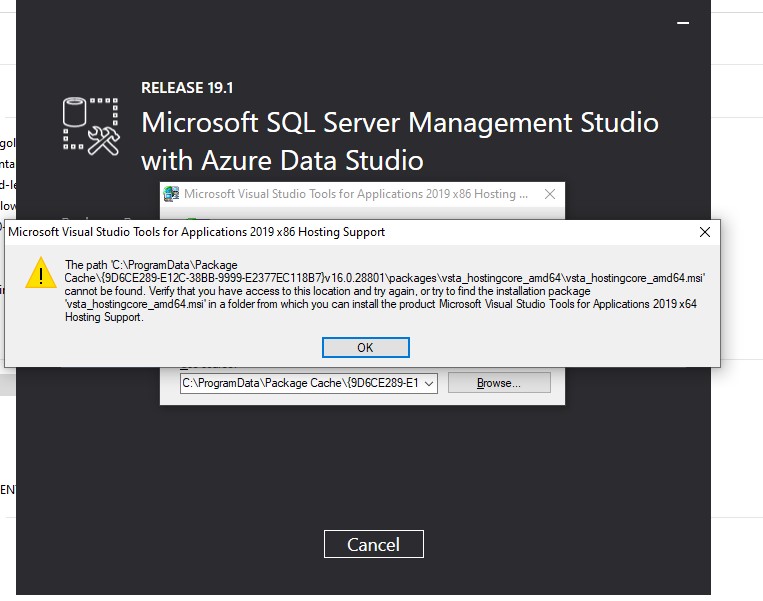Click OK in the warning dialog
Viewport: 763px width, 601px height.
365,347
